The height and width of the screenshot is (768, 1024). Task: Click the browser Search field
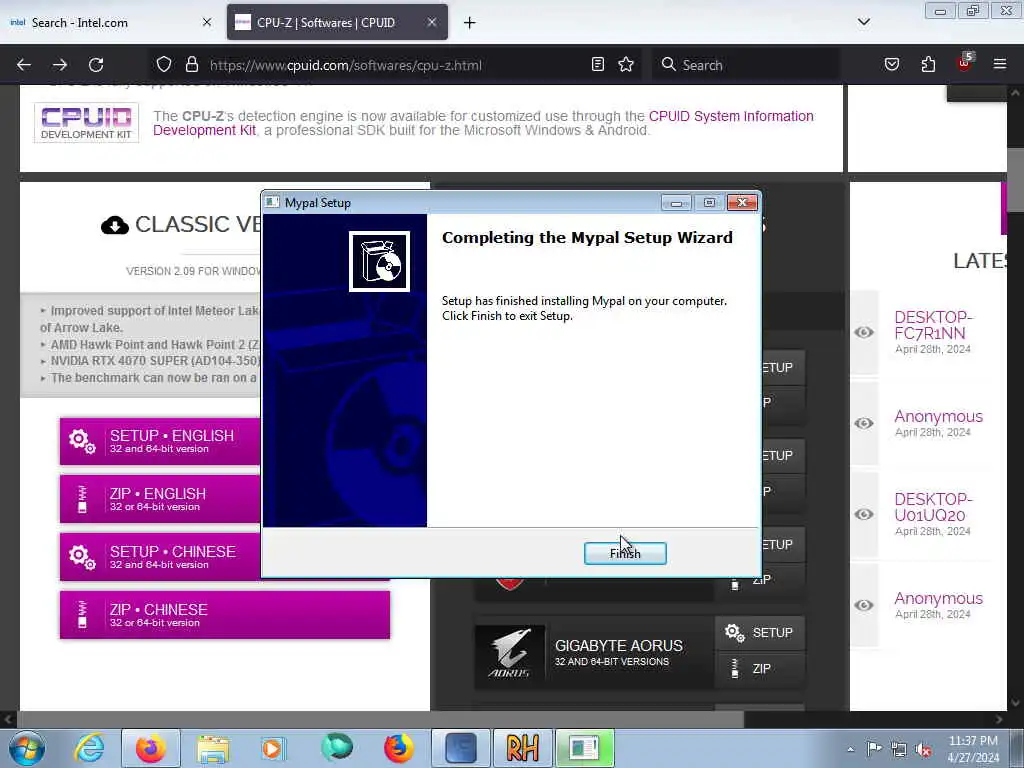tap(746, 65)
